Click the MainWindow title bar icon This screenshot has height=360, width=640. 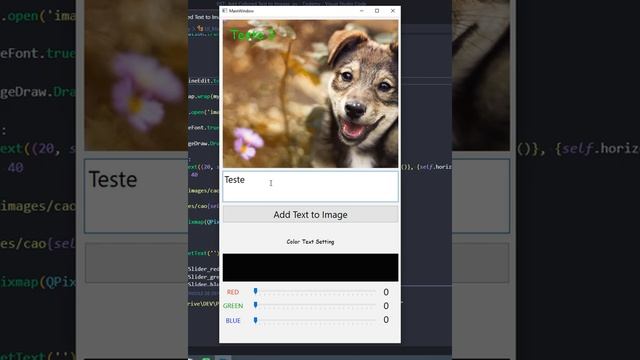pos(224,11)
